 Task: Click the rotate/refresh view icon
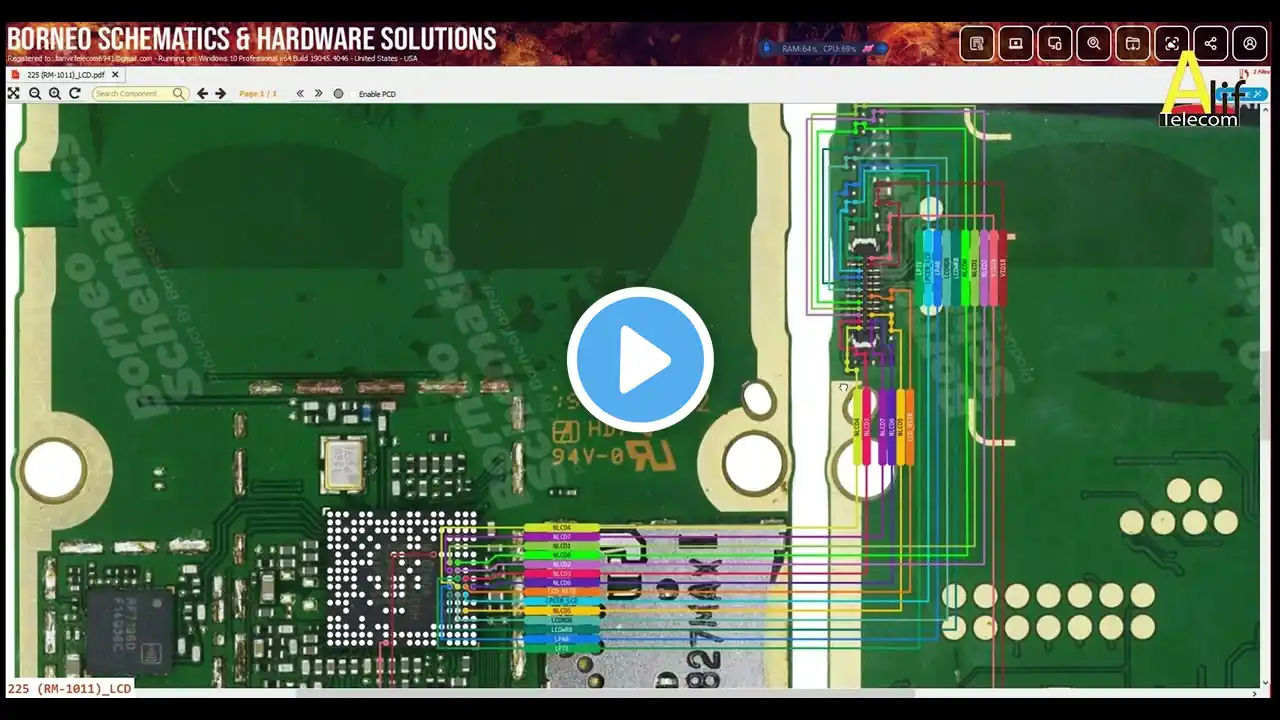(75, 93)
